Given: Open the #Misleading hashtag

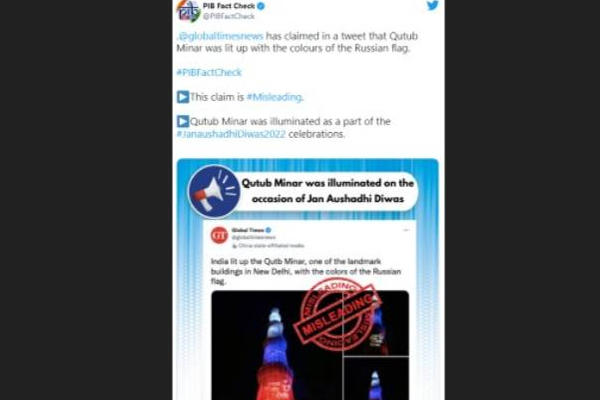Looking at the screenshot, I should (x=274, y=97).
